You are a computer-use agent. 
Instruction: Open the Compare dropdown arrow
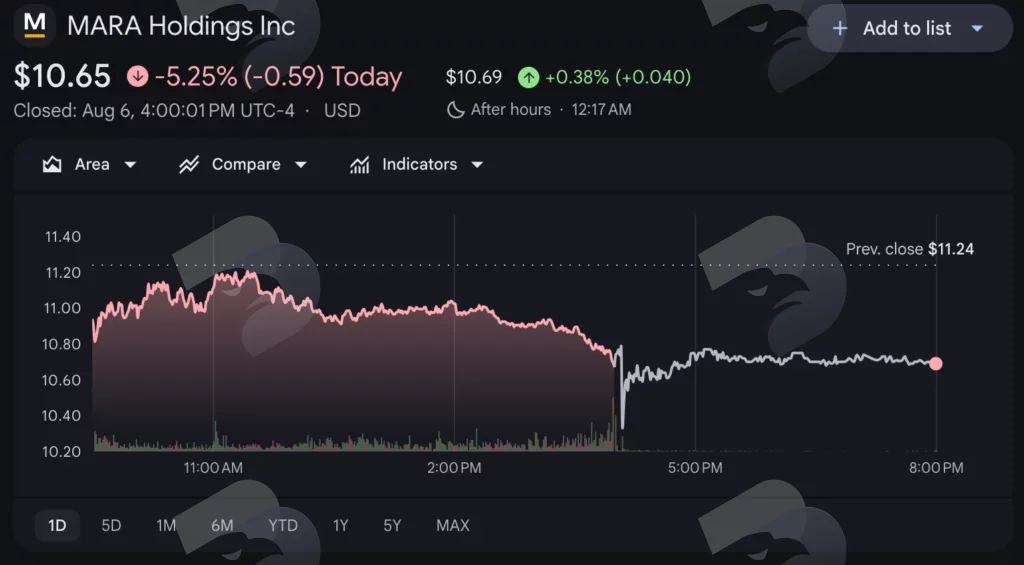[300, 165]
